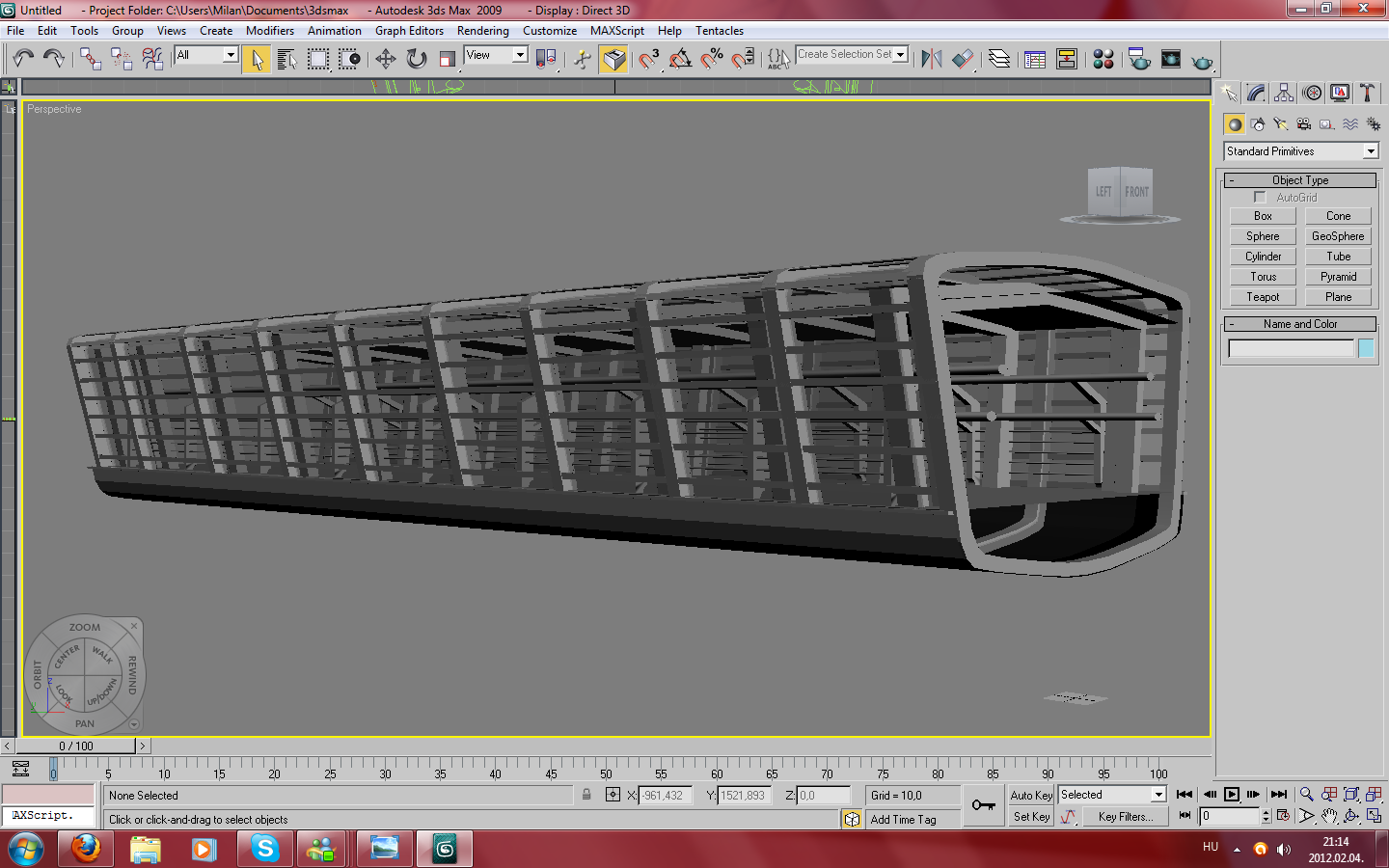Open the Tentacles menu
The height and width of the screenshot is (868, 1389).
click(720, 31)
